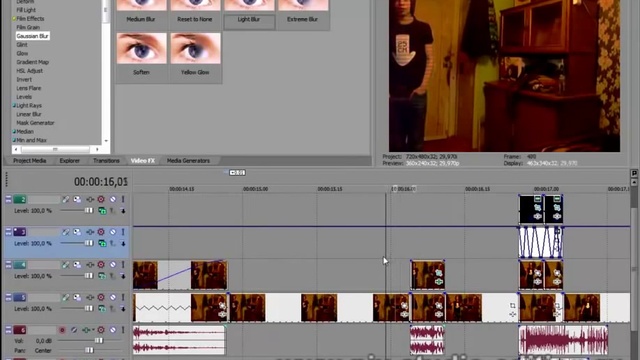This screenshot has width=640, height=360.
Task: Click the track 6 Vol slider handle
Action: coord(98,340)
